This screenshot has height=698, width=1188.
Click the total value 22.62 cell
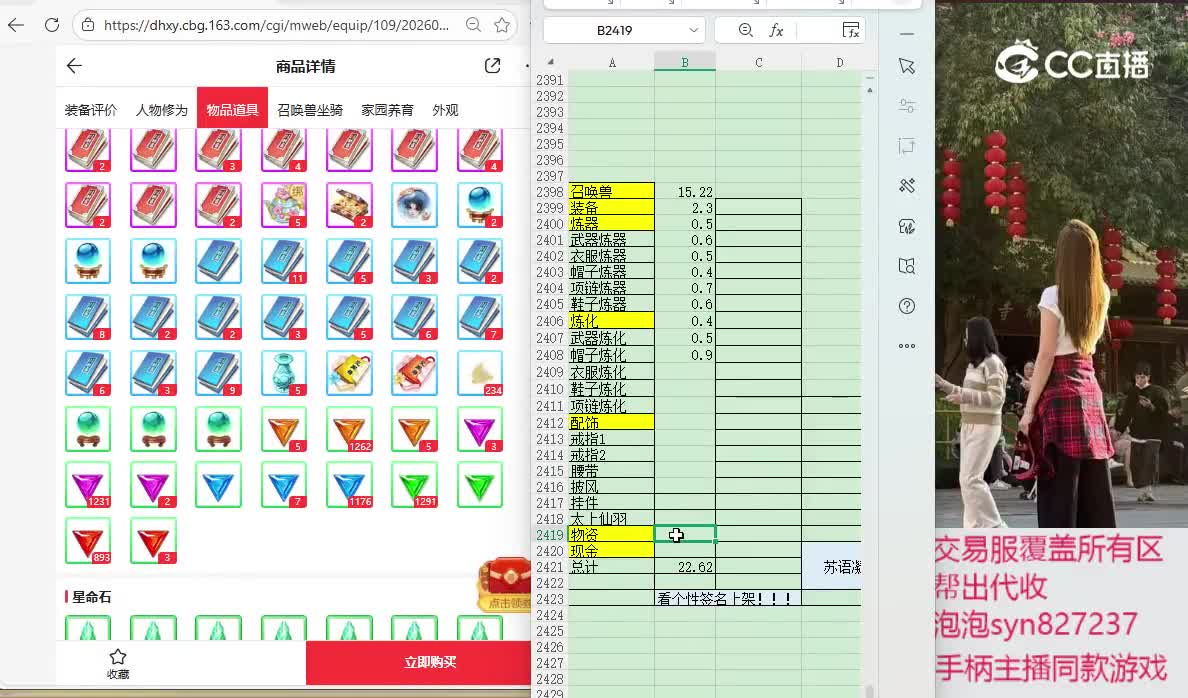tap(685, 567)
